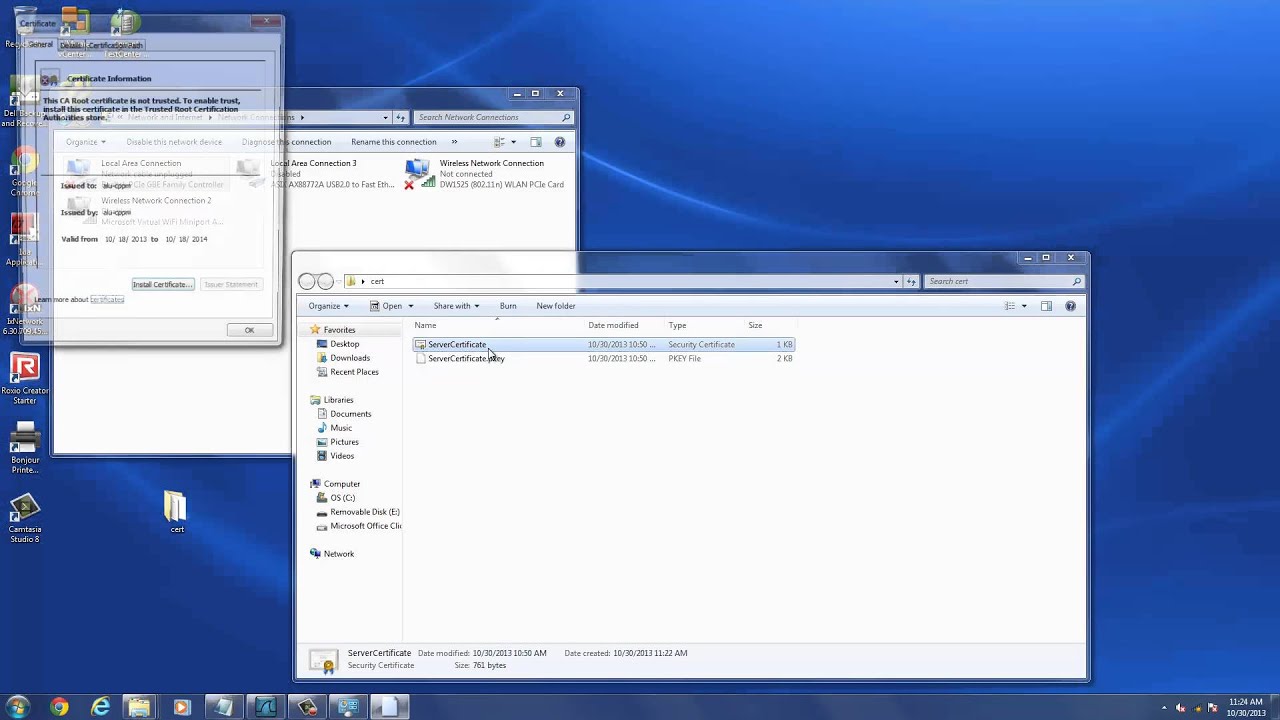This screenshot has height=720, width=1280.
Task: Open the Start menu orb
Action: [x=17, y=707]
